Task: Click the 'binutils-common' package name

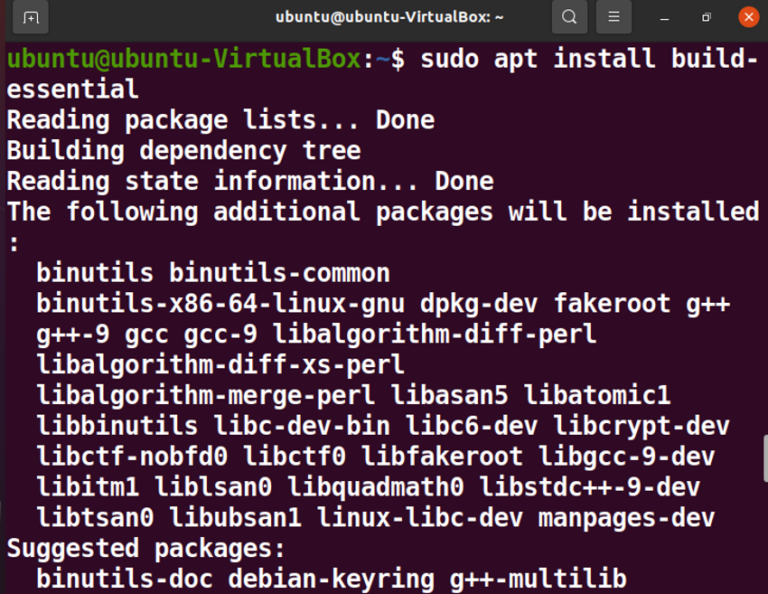Action: (x=279, y=273)
